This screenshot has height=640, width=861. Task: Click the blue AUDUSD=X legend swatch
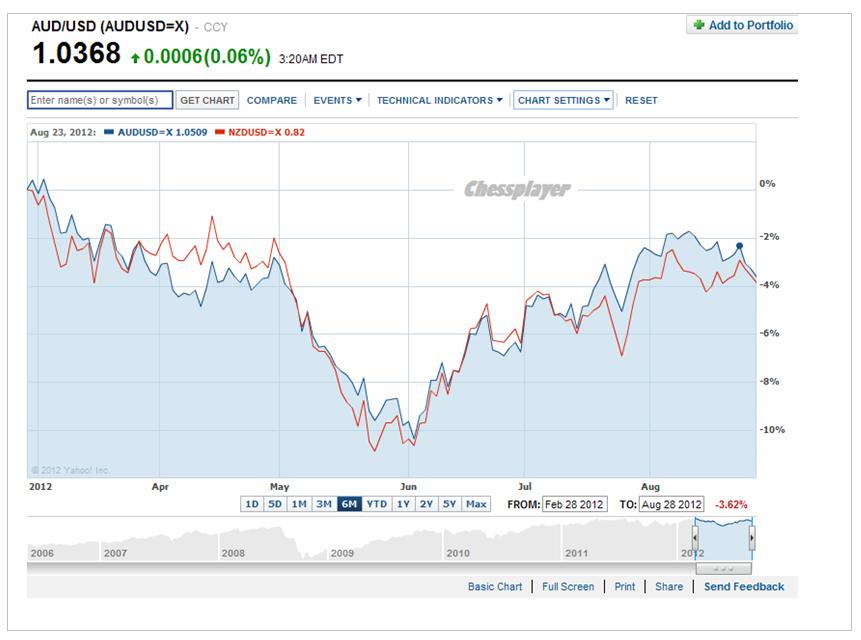109,132
